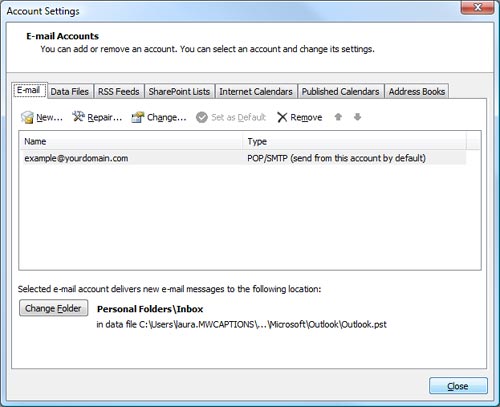Go to the Internet Calendars tab

point(256,91)
